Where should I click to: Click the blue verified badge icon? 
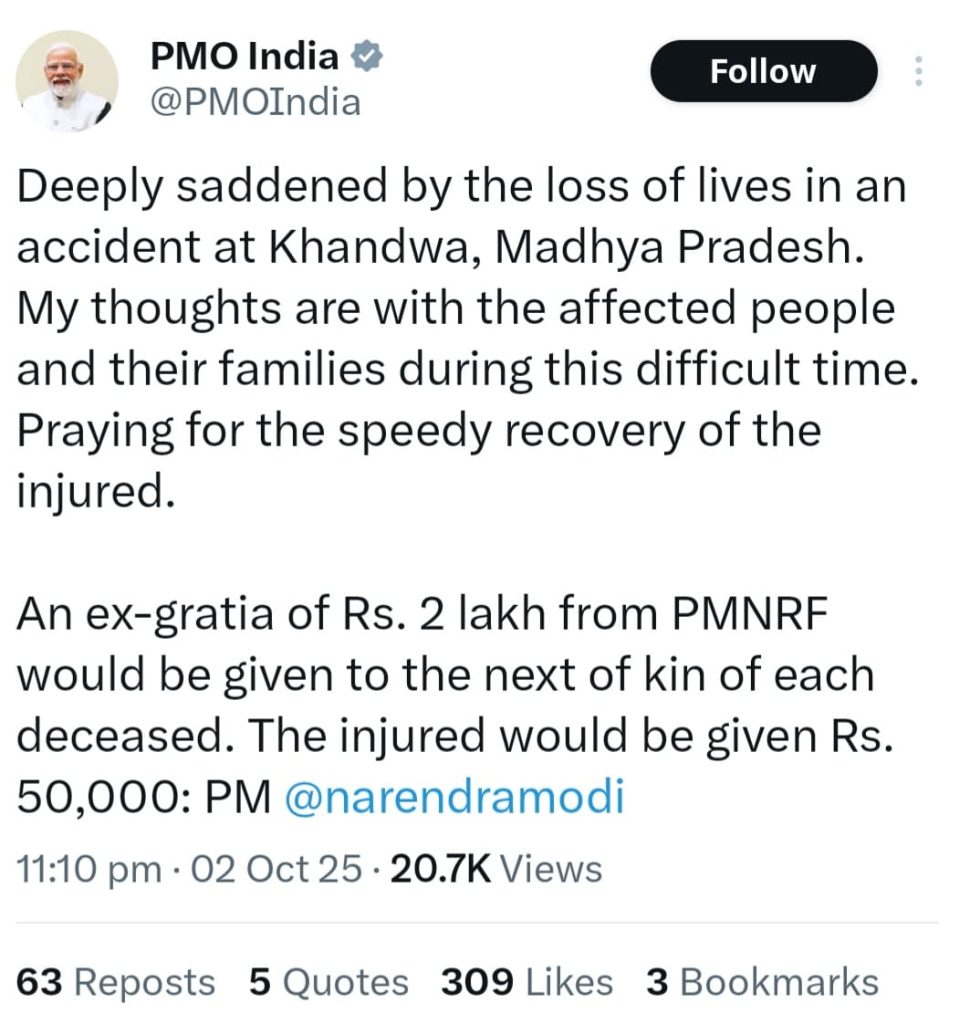(x=367, y=58)
